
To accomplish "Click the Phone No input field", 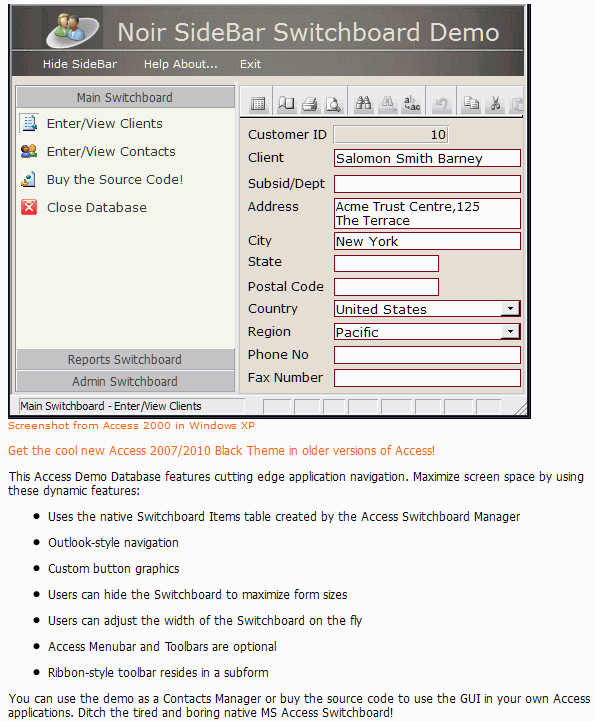I will pos(427,355).
